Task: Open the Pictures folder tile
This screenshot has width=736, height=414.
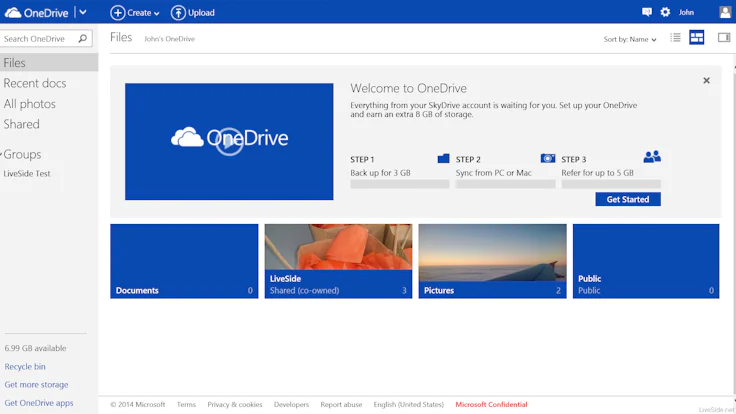Action: click(492, 261)
